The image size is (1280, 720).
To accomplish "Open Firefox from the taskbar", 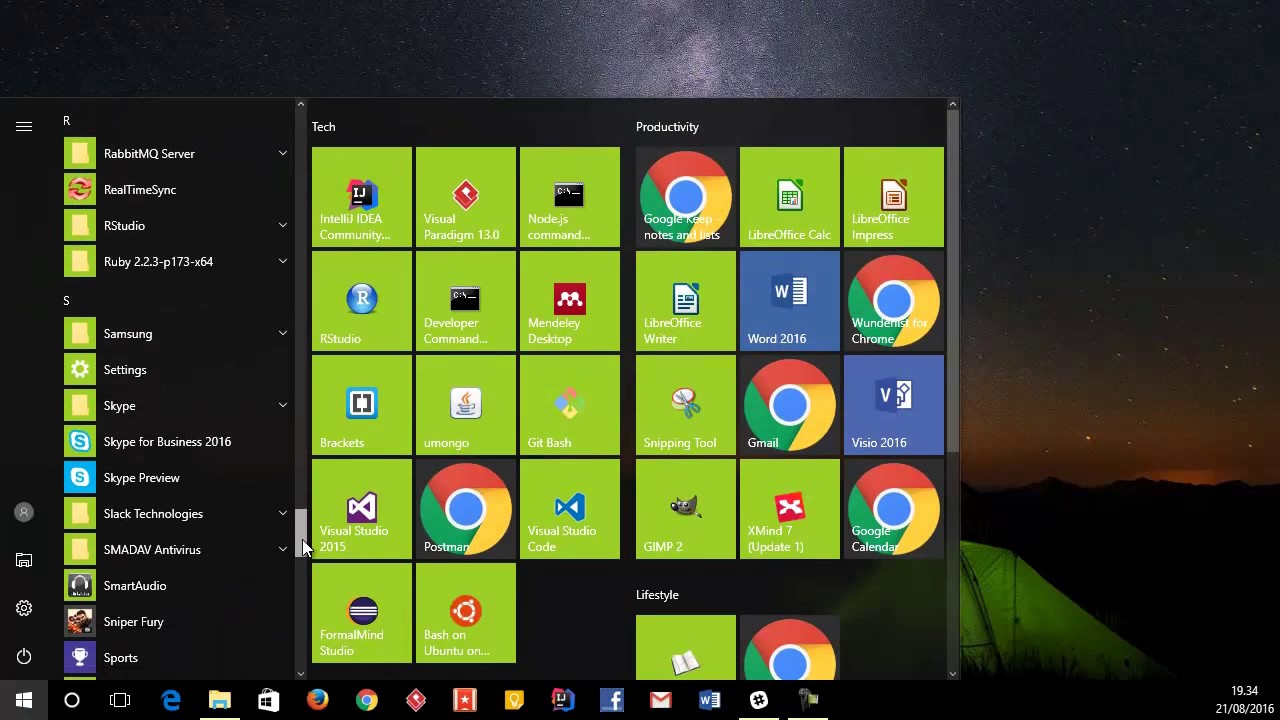I will click(318, 700).
